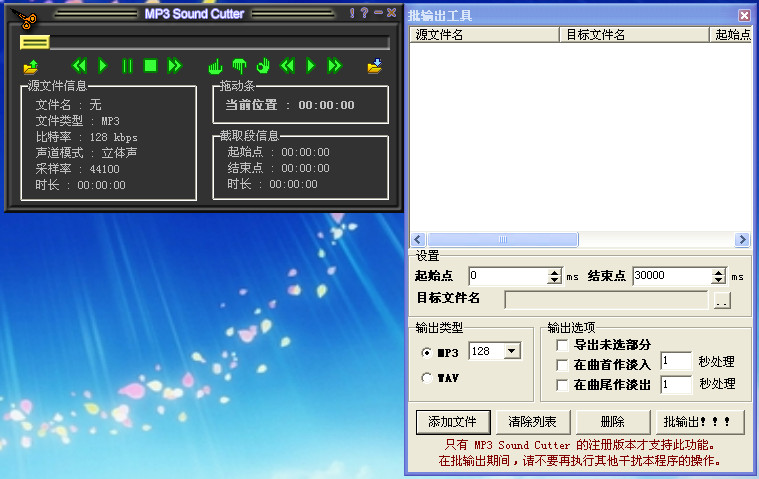Click the right arrow of the horizontal scrollbar
The image size is (759, 479).
(x=742, y=240)
